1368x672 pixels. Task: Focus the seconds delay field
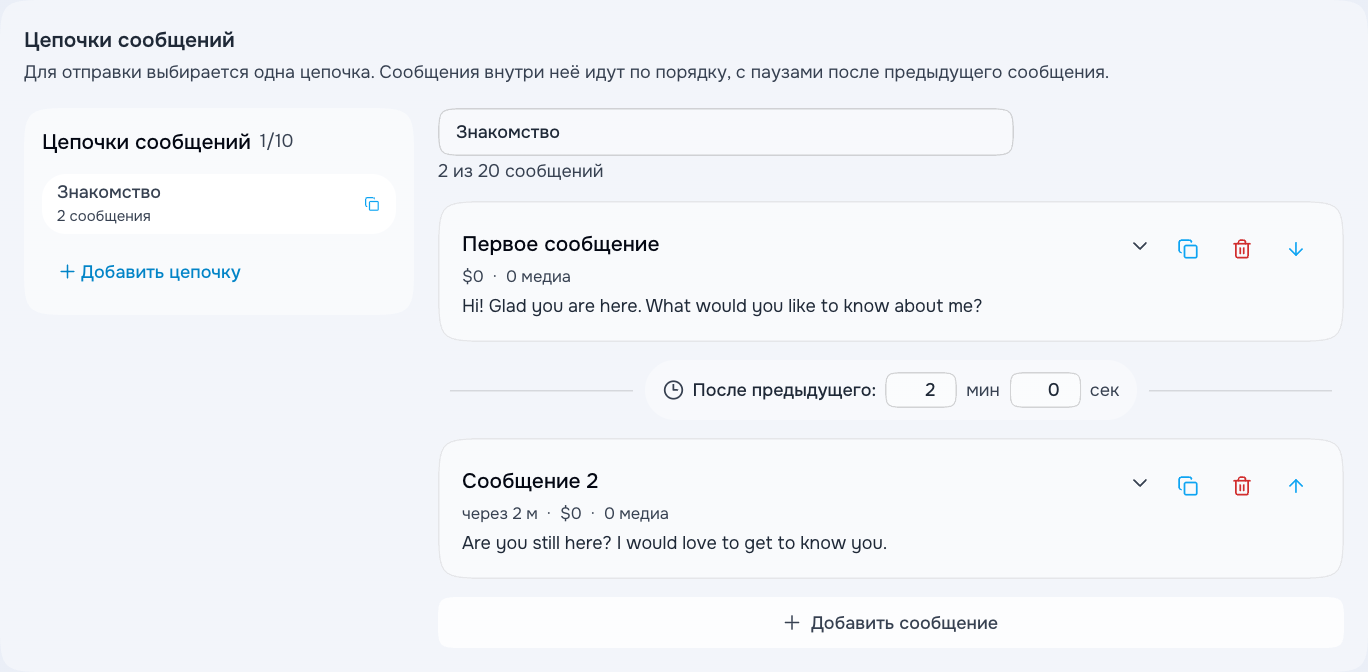pyautogui.click(x=1045, y=390)
